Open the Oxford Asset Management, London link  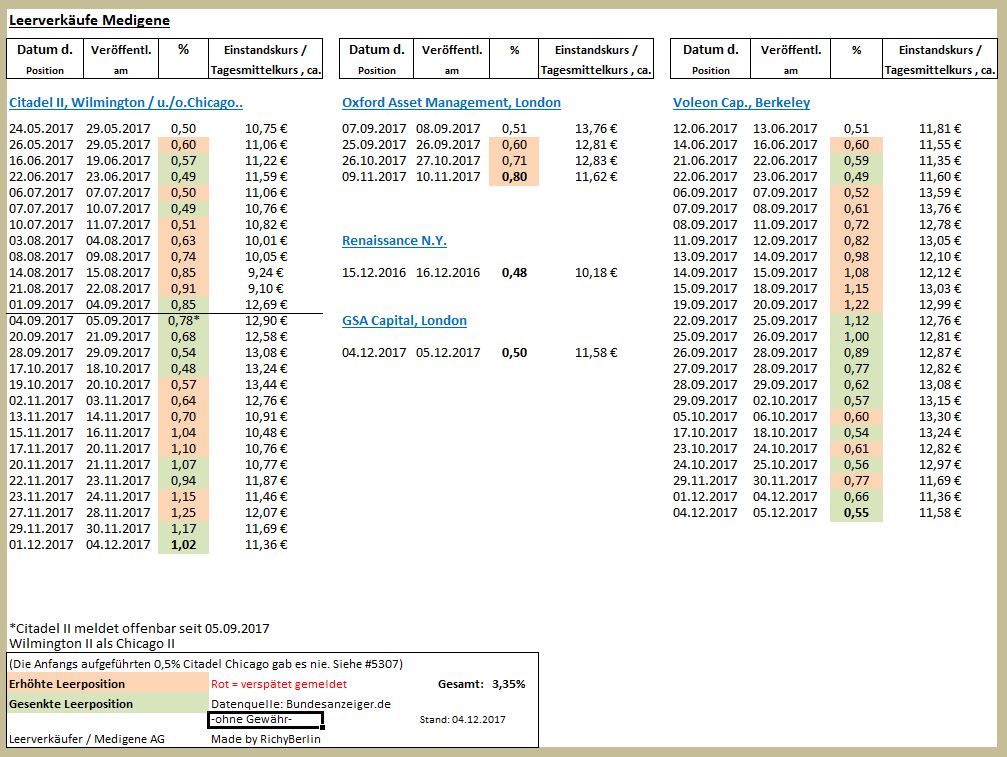coord(450,102)
